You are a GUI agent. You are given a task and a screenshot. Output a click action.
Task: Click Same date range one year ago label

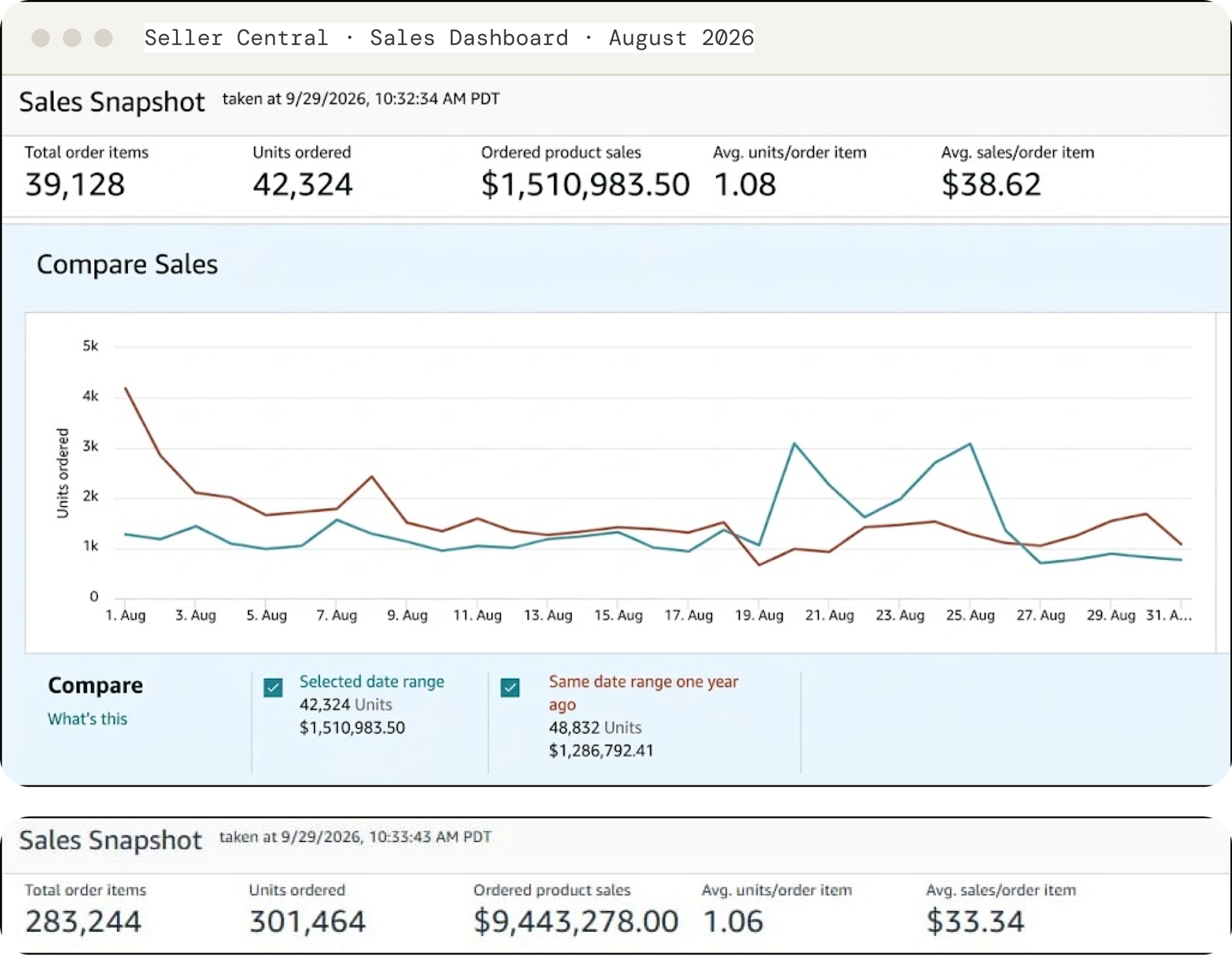click(x=643, y=693)
